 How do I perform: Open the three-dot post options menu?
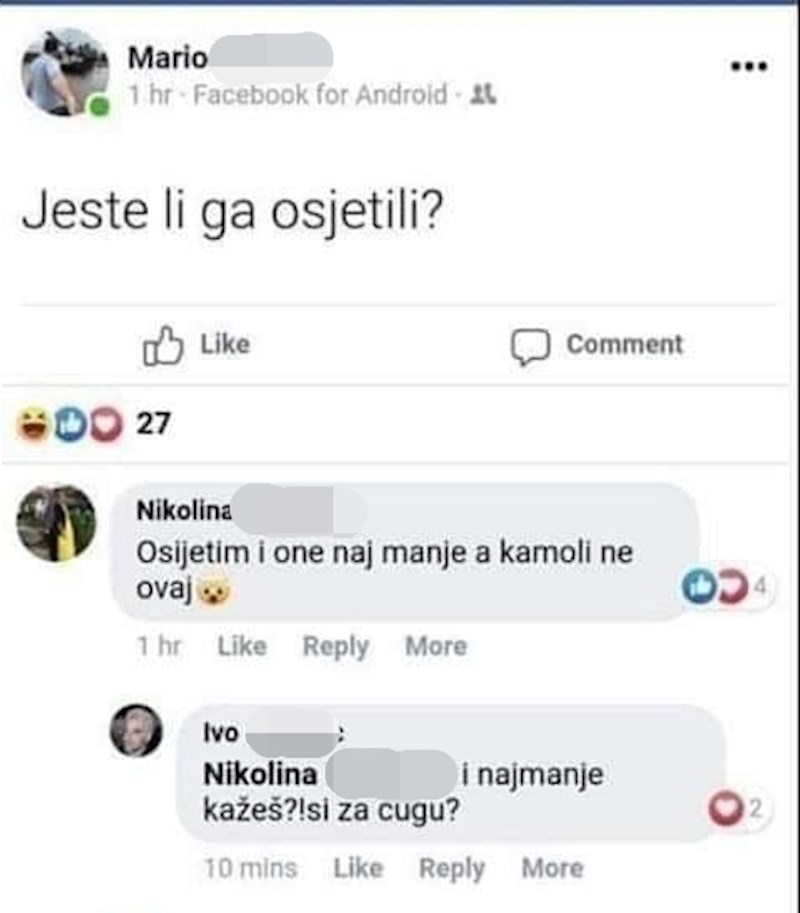tap(749, 67)
